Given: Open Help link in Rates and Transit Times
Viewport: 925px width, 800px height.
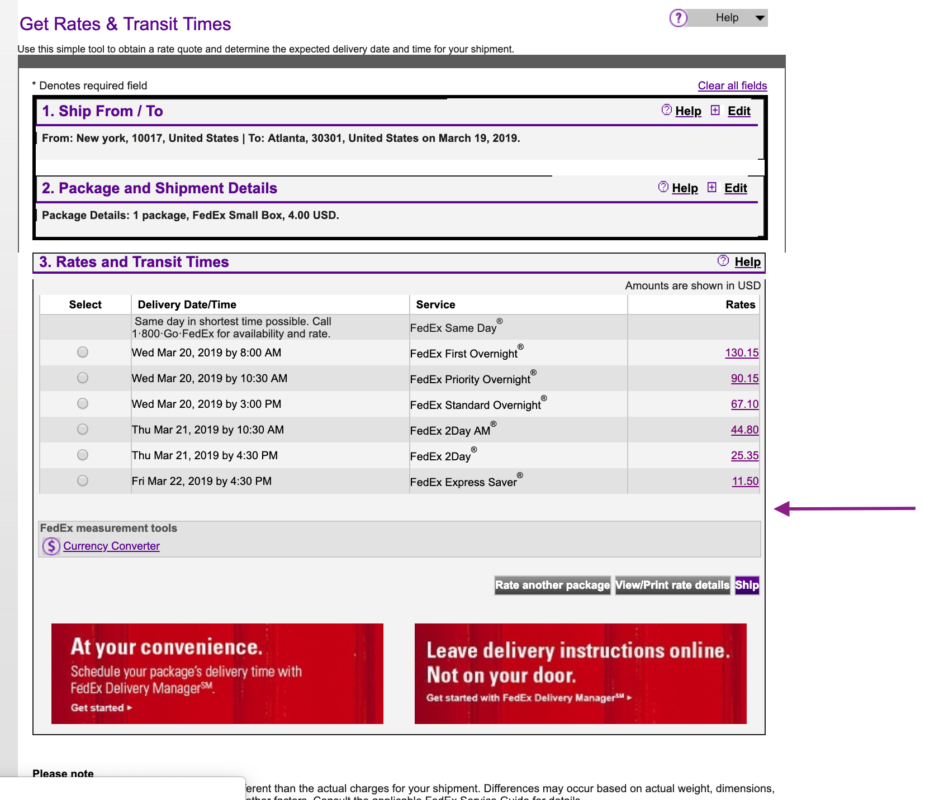Looking at the screenshot, I should [747, 262].
